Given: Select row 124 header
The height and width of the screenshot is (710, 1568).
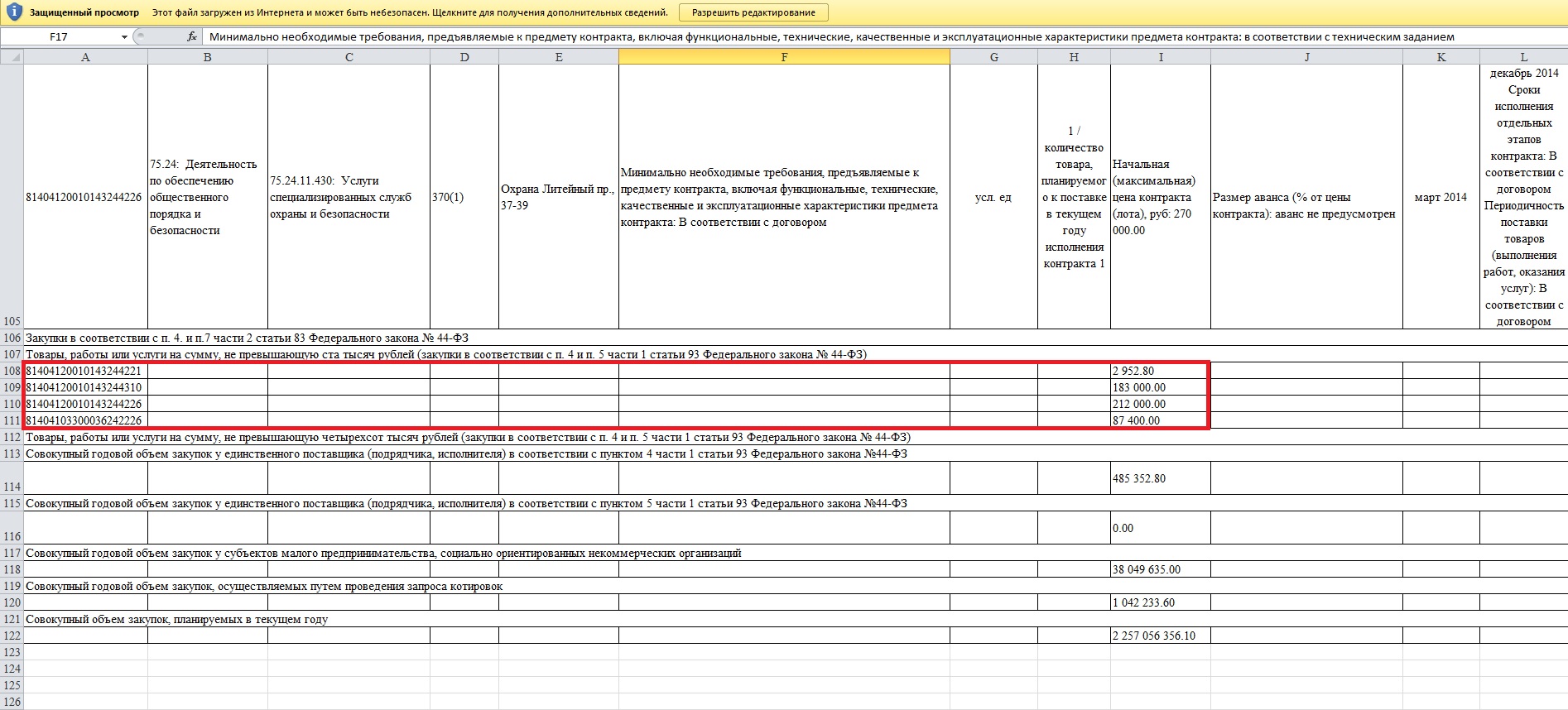Looking at the screenshot, I should 12,669.
